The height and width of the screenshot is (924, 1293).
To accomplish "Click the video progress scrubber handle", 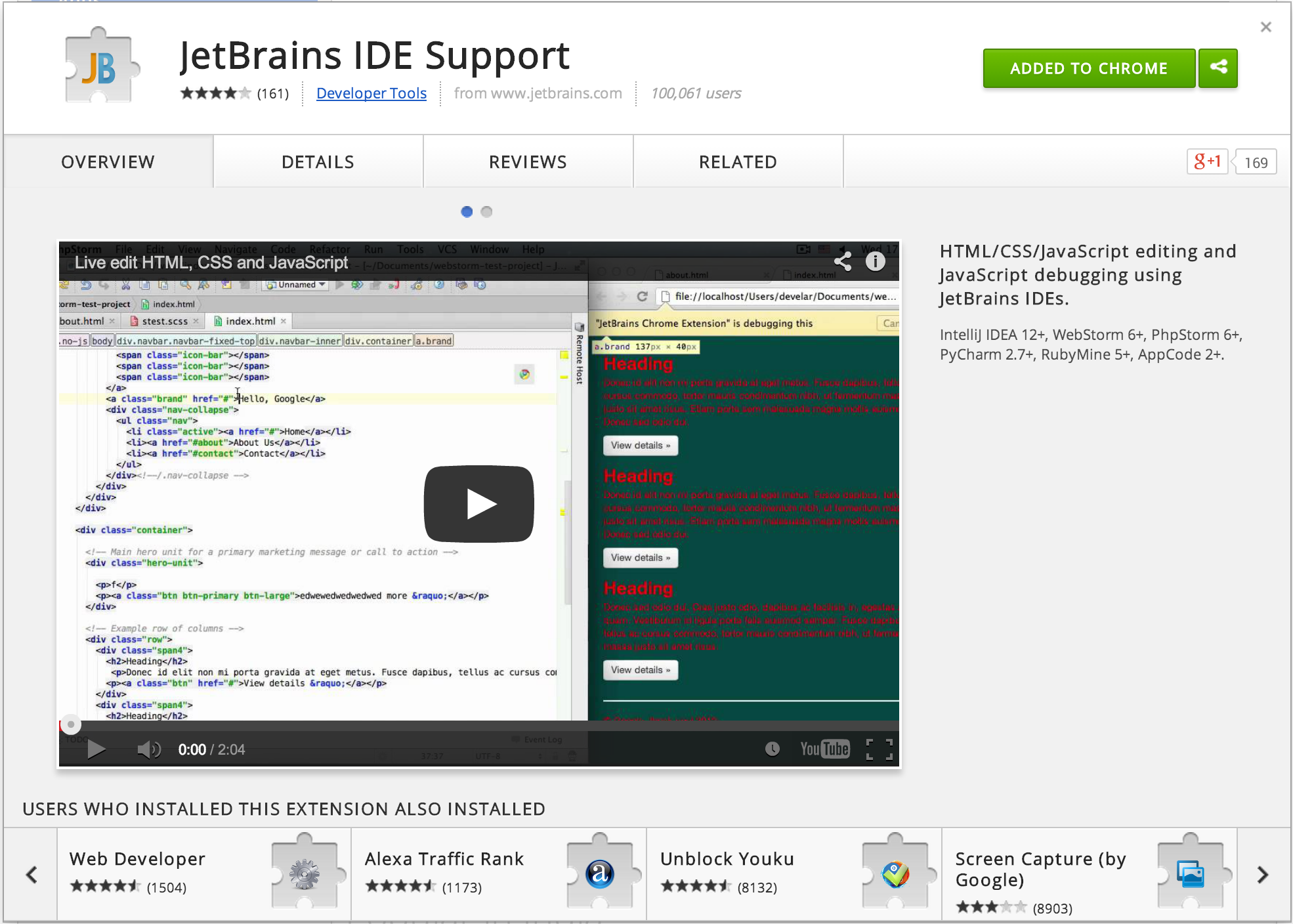I will click(71, 724).
